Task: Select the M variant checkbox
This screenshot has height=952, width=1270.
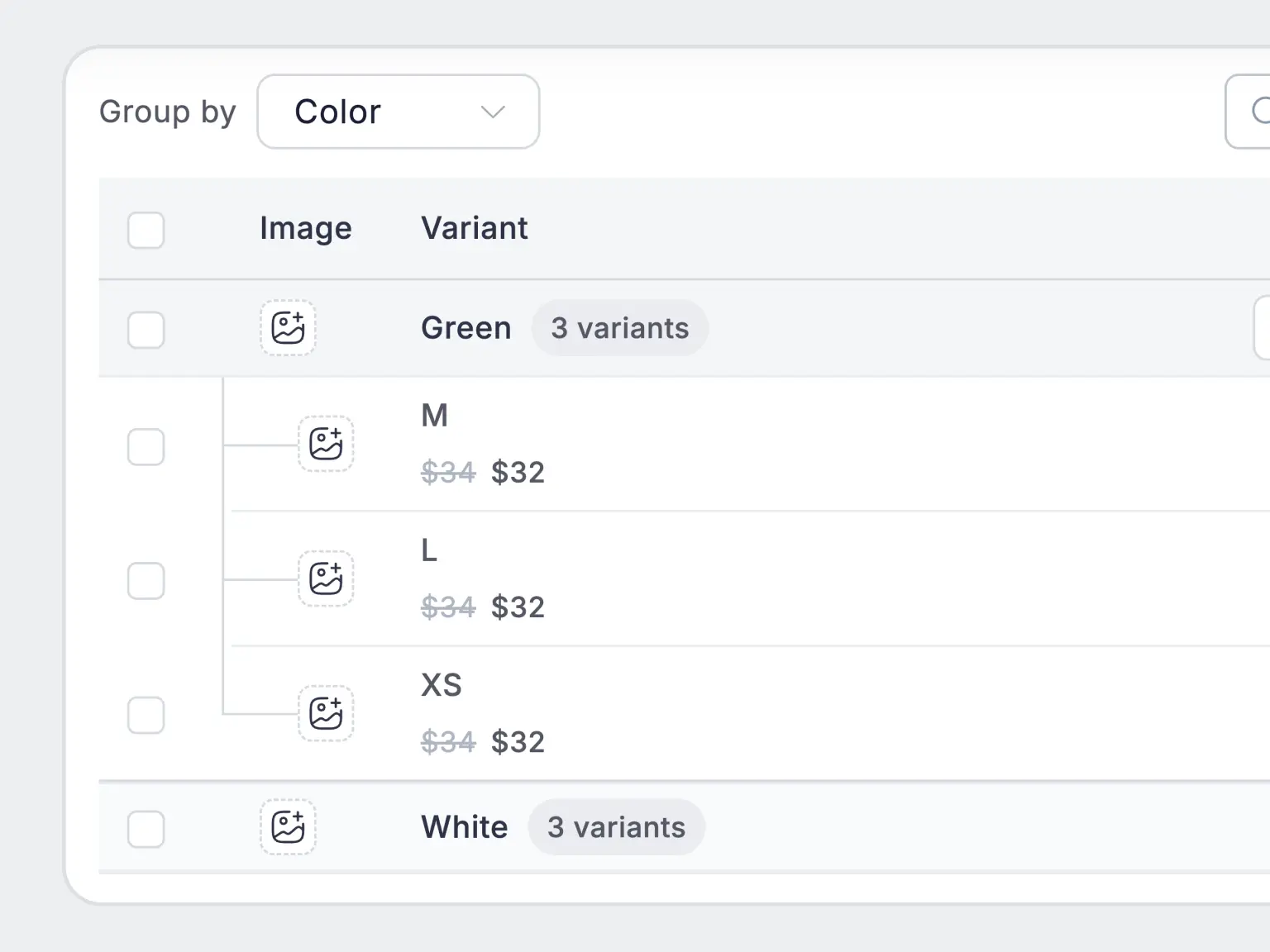Action: (146, 447)
